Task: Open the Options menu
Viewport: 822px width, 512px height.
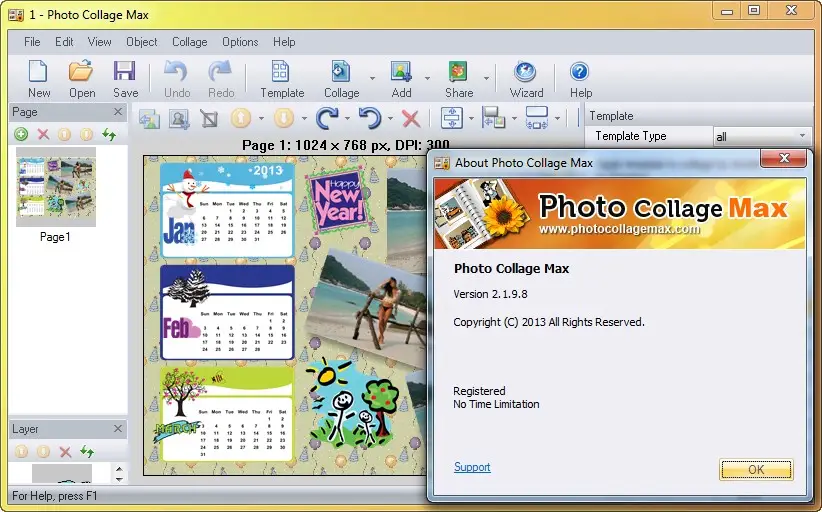Action: pyautogui.click(x=240, y=42)
